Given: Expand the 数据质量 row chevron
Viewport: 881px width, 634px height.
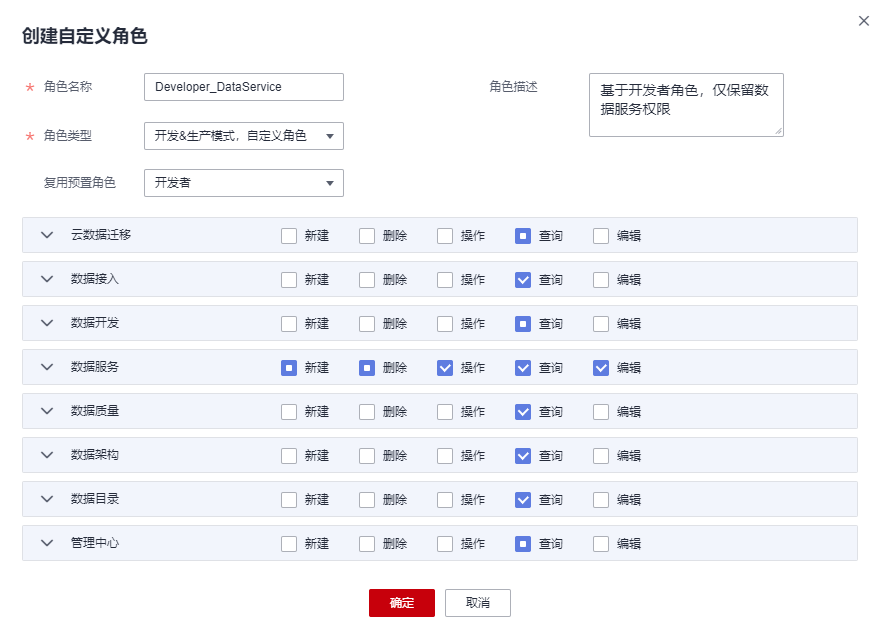Looking at the screenshot, I should [x=47, y=412].
